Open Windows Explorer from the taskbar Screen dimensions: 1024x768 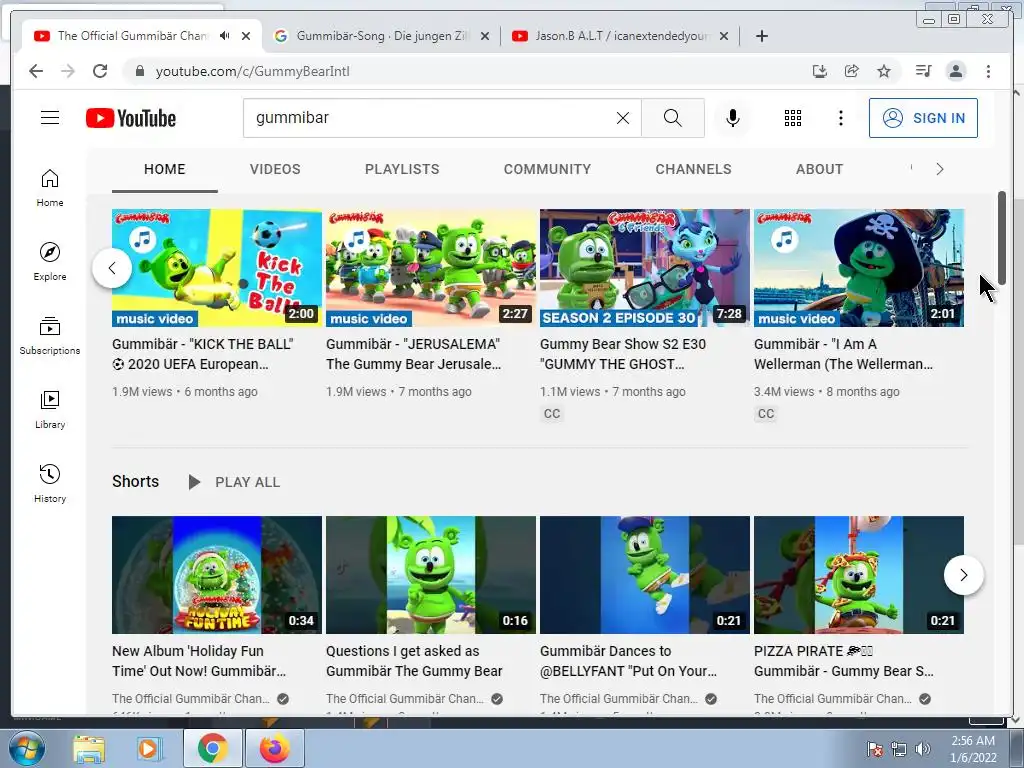88,749
